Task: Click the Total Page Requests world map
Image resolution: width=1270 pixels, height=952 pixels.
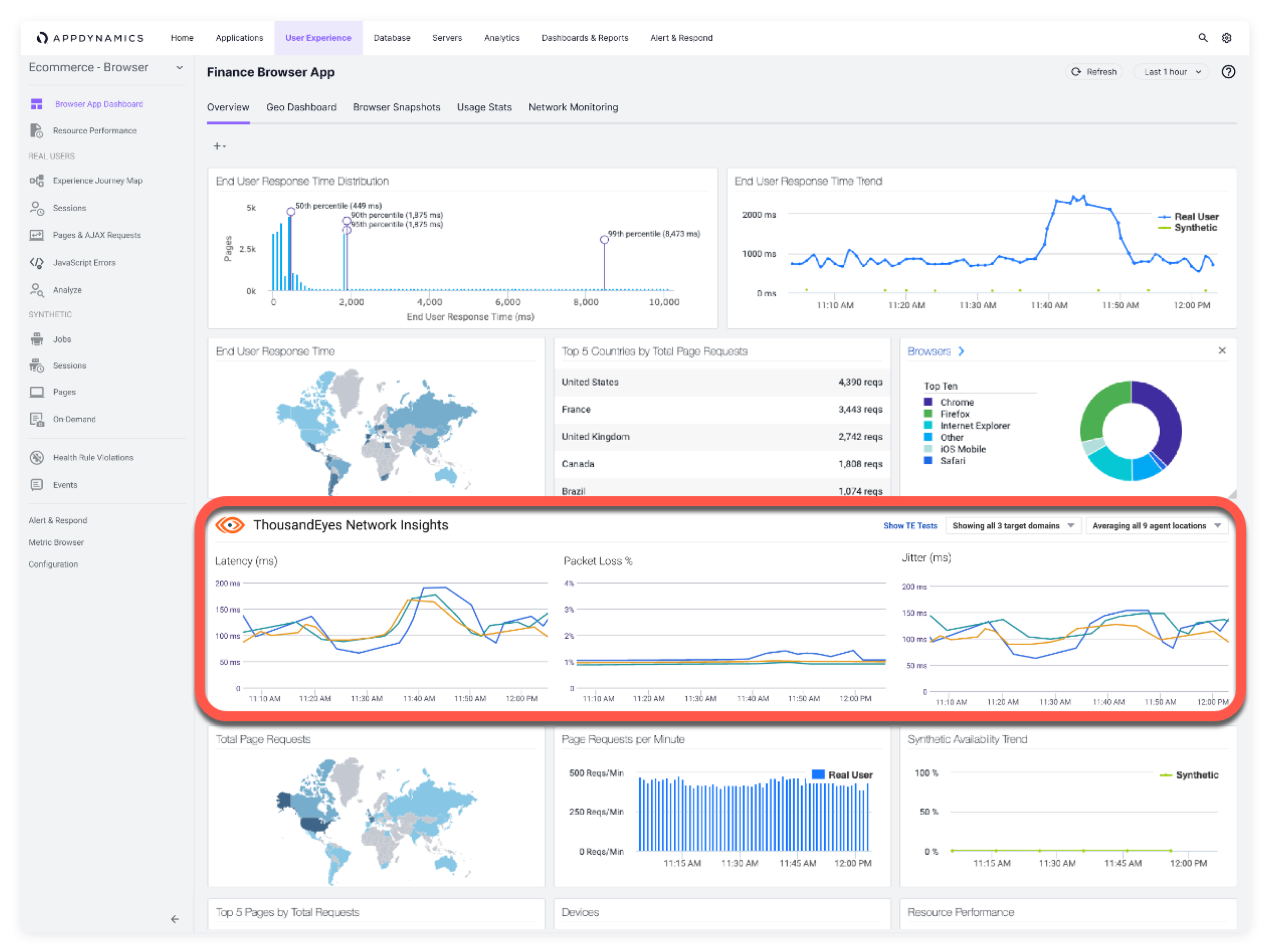Action: (377, 821)
